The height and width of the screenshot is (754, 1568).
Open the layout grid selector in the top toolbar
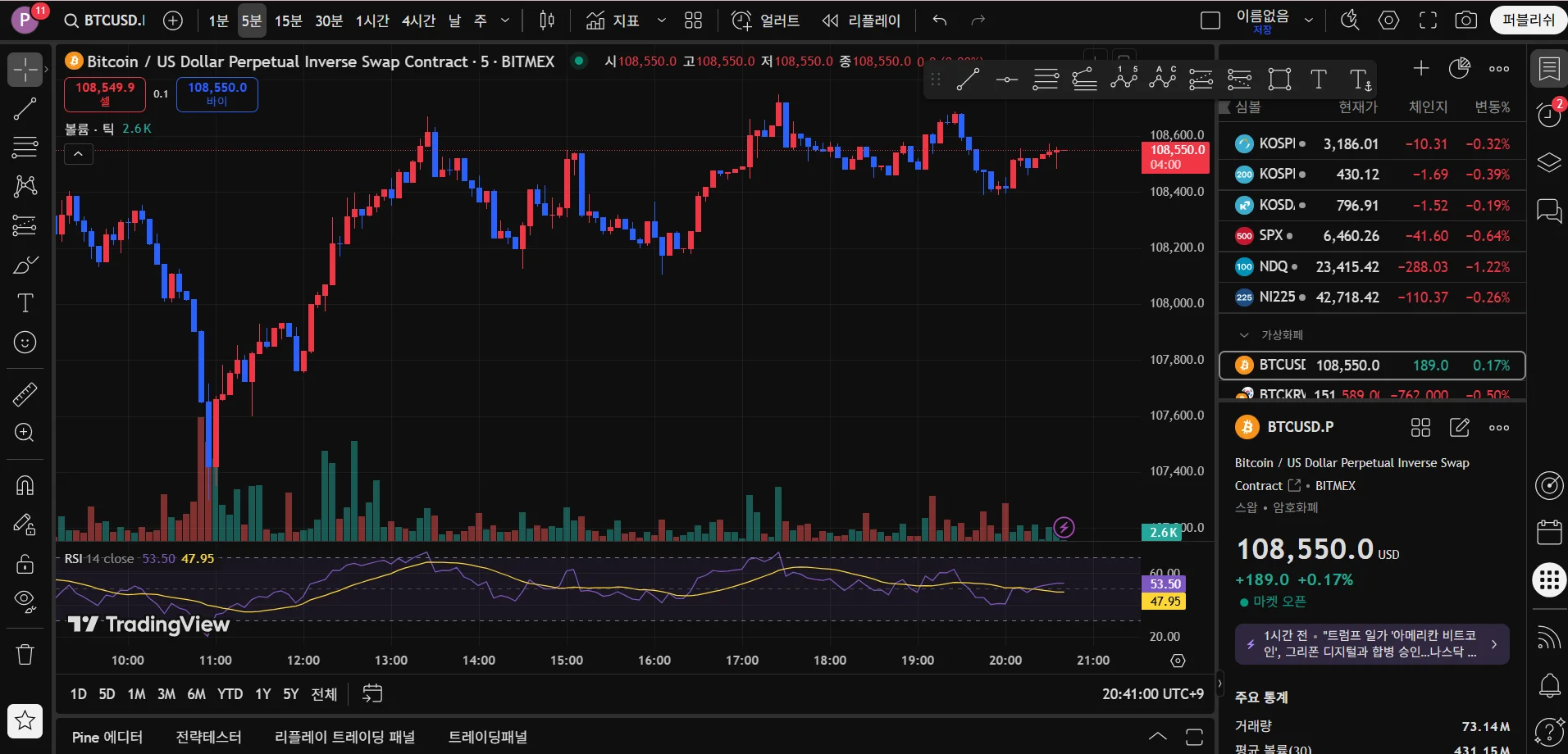pyautogui.click(x=693, y=20)
